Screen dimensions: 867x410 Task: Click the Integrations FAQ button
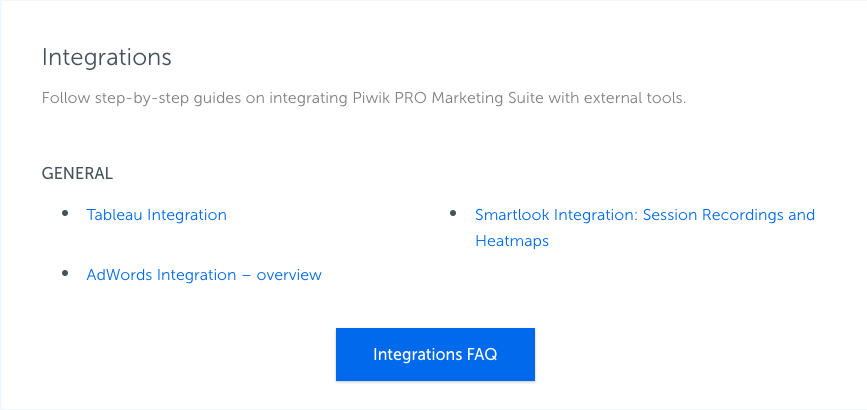click(x=435, y=354)
